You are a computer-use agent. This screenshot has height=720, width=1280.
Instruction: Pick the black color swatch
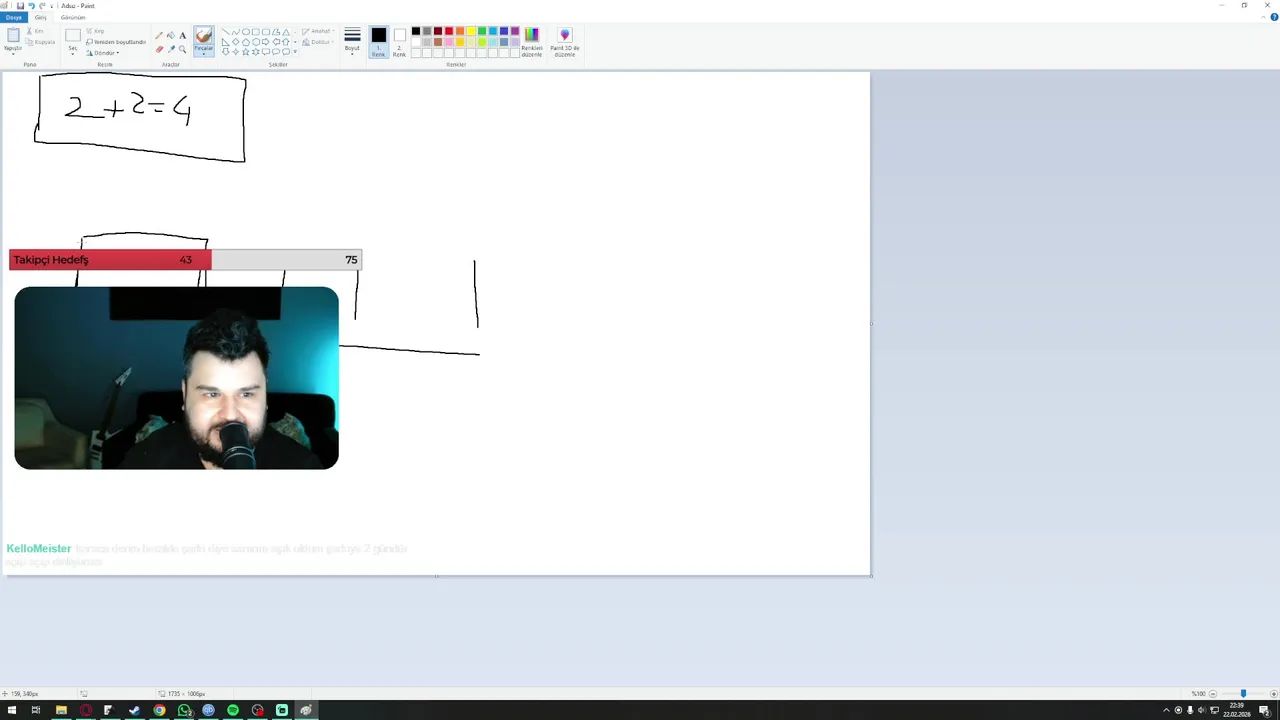[416, 31]
